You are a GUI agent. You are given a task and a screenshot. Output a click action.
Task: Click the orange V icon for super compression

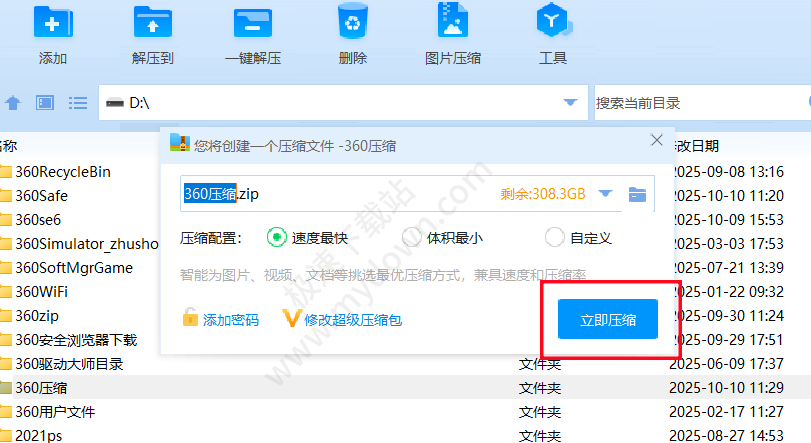(291, 318)
